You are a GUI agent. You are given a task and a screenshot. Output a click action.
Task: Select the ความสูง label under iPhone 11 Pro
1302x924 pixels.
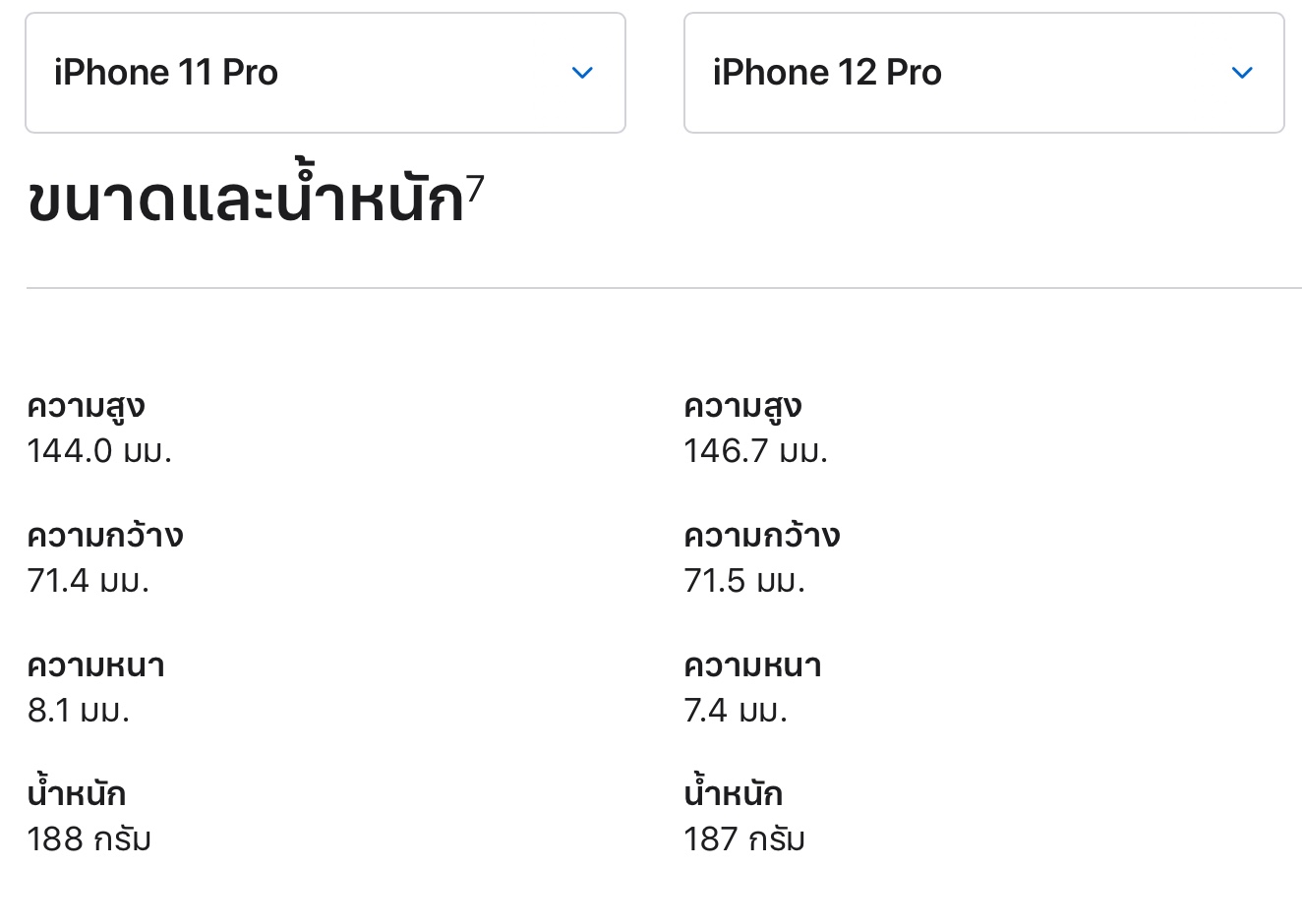87,407
